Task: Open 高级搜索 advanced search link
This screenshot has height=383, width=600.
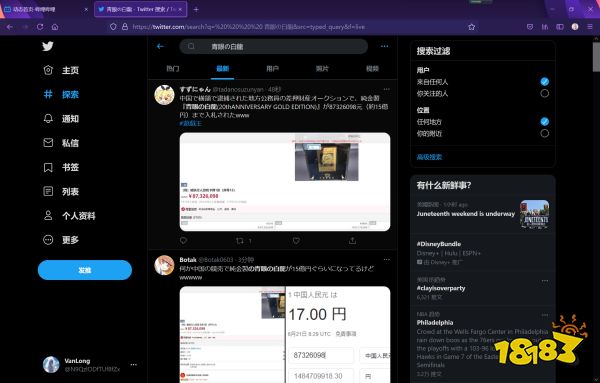Action: (x=429, y=157)
